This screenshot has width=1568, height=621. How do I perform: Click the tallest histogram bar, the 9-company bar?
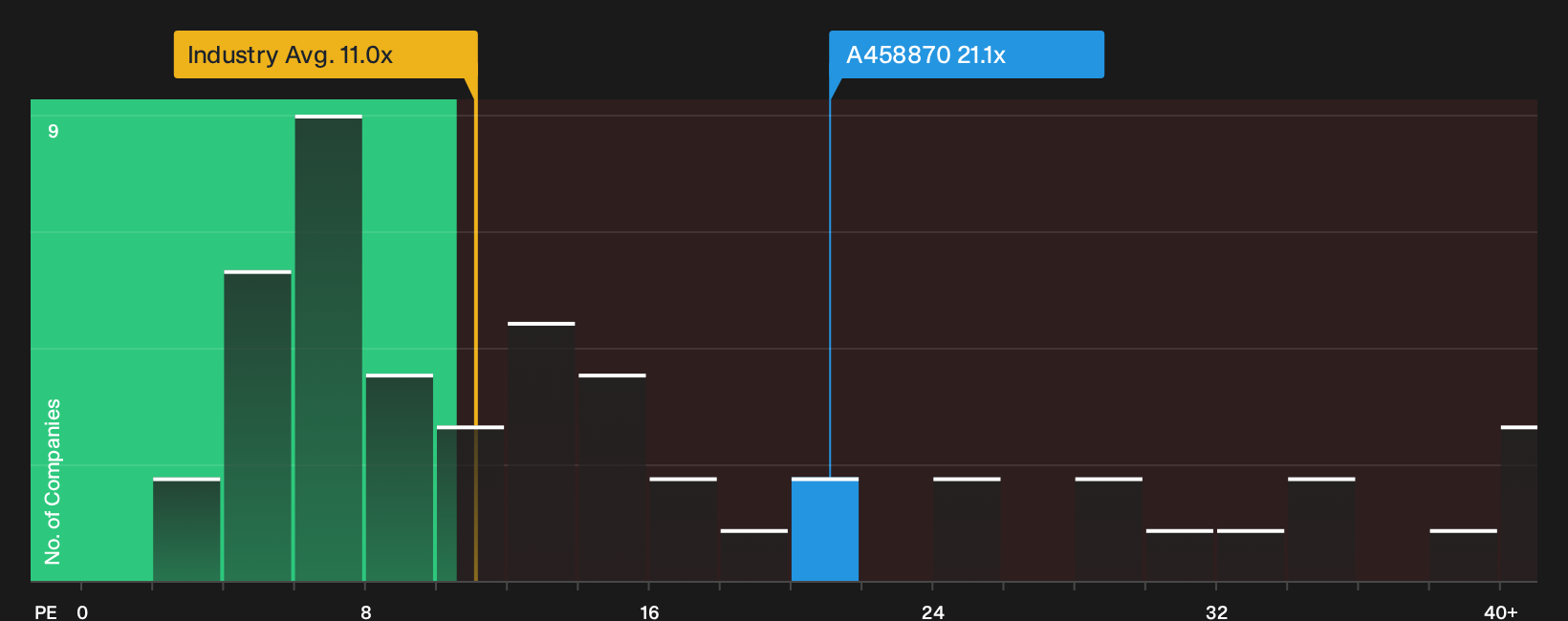[329, 348]
